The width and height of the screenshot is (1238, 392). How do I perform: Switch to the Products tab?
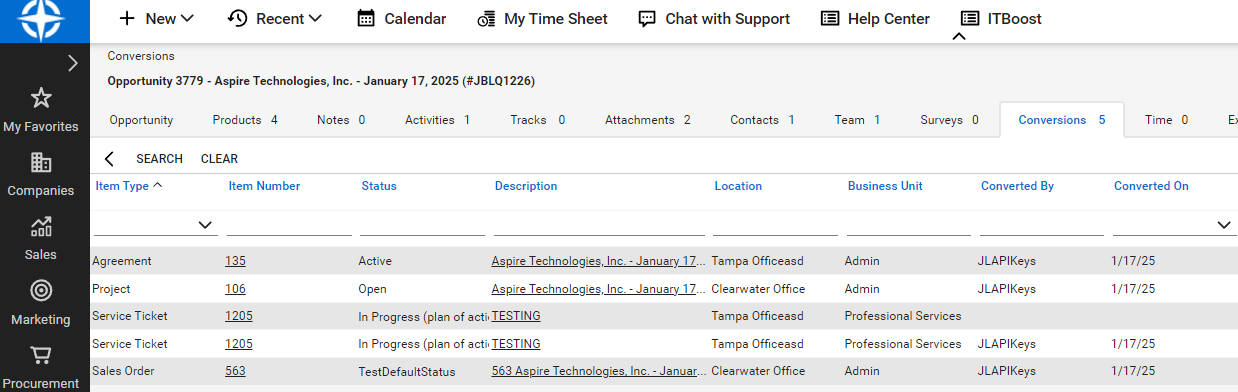(x=245, y=120)
